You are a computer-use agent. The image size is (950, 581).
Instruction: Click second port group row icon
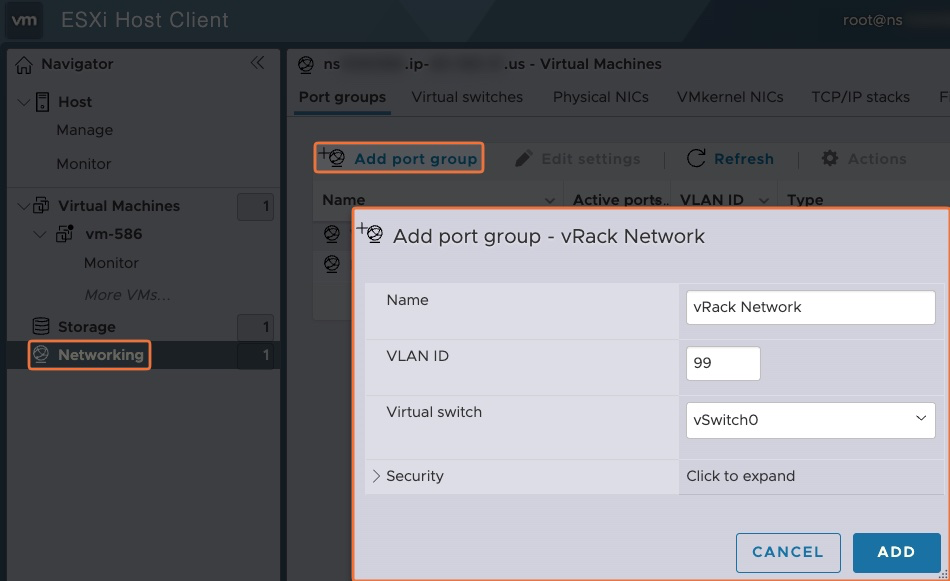[x=331, y=264]
